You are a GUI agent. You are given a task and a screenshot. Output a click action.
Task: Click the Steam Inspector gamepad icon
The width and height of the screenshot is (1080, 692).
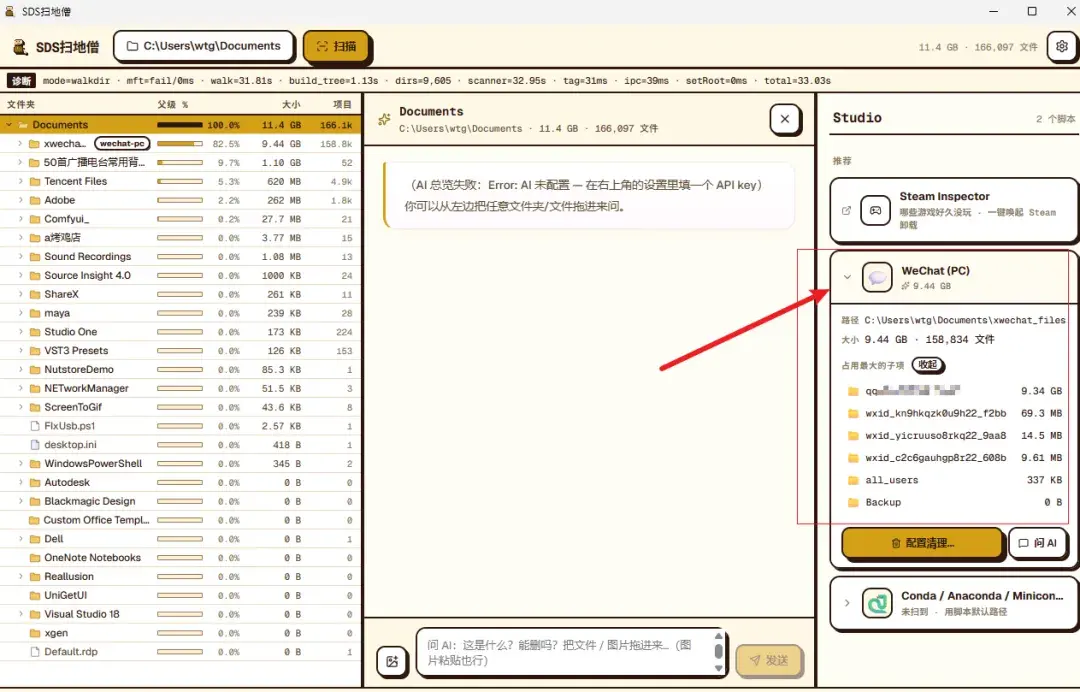(x=875, y=211)
